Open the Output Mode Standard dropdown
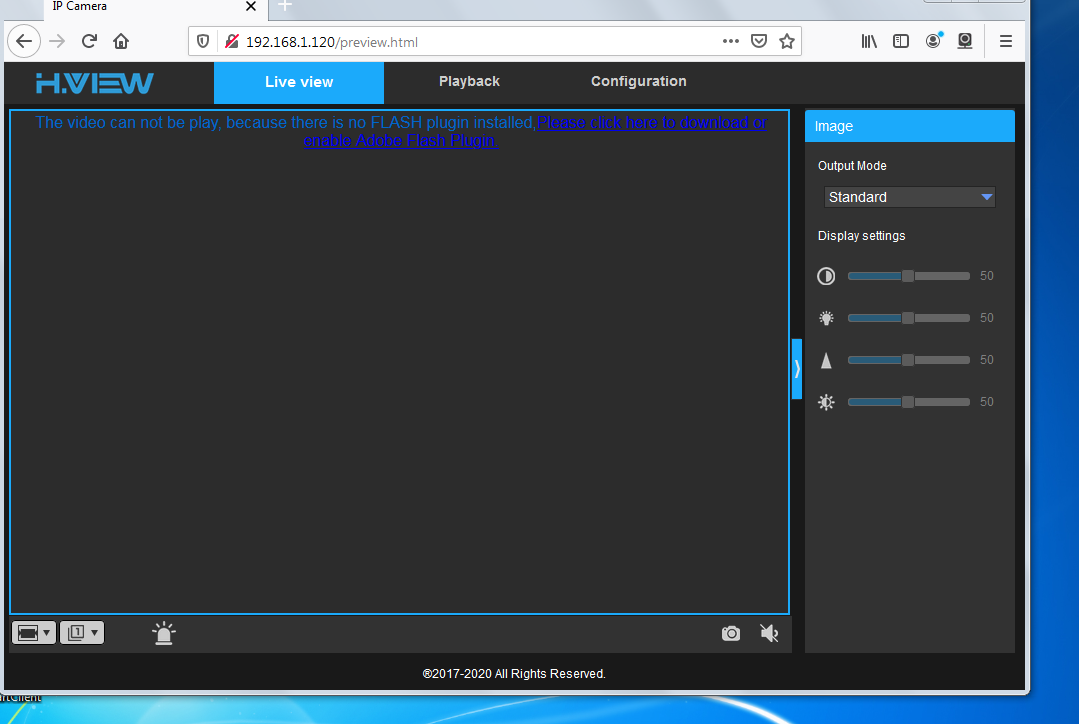The height and width of the screenshot is (724, 1079). [908, 196]
